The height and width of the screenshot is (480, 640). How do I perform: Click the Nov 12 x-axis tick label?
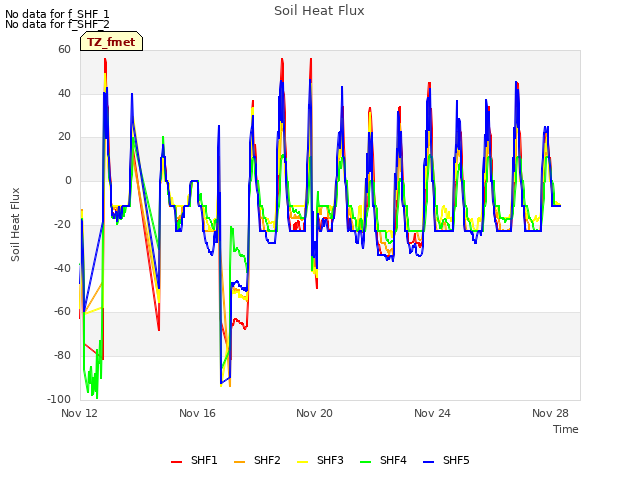point(80,413)
